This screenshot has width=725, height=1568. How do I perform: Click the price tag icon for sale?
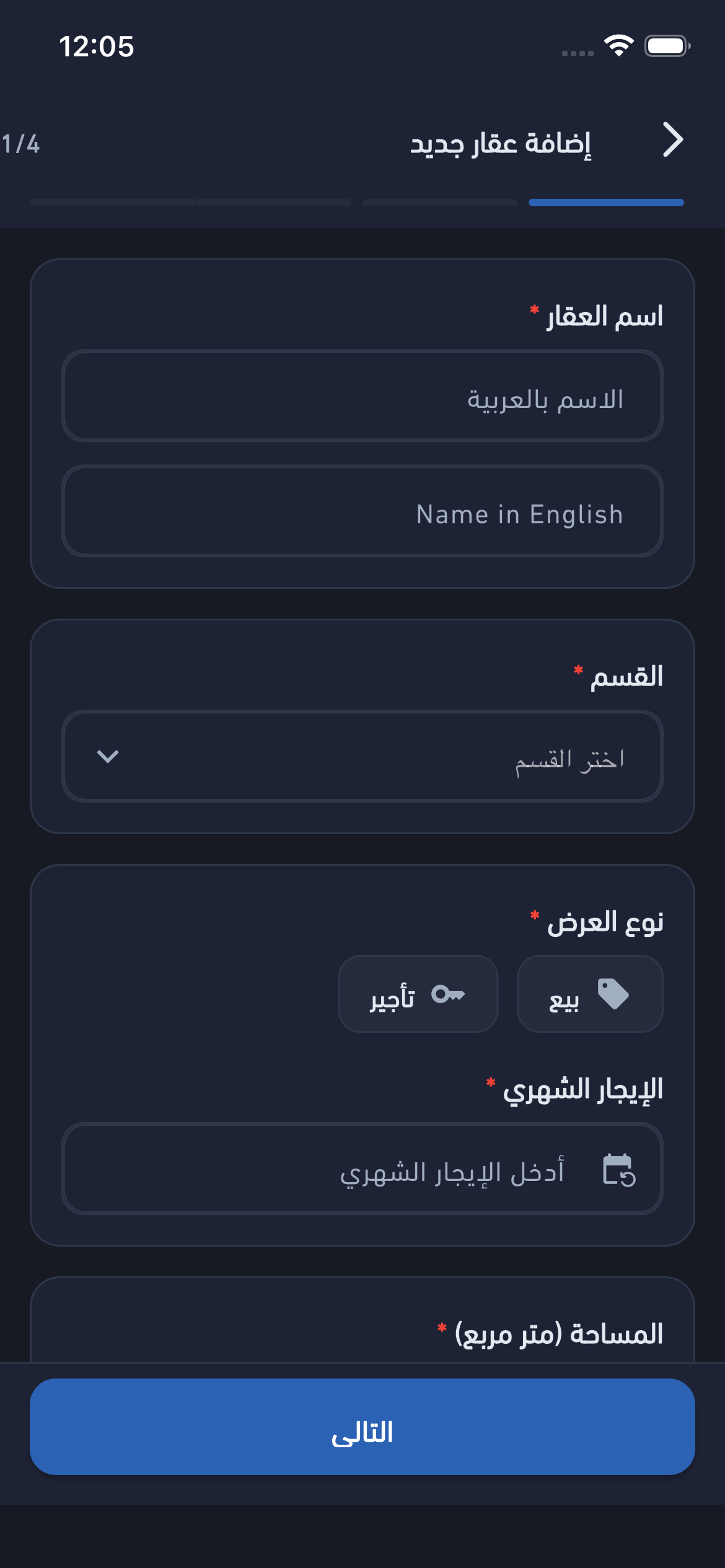[613, 994]
